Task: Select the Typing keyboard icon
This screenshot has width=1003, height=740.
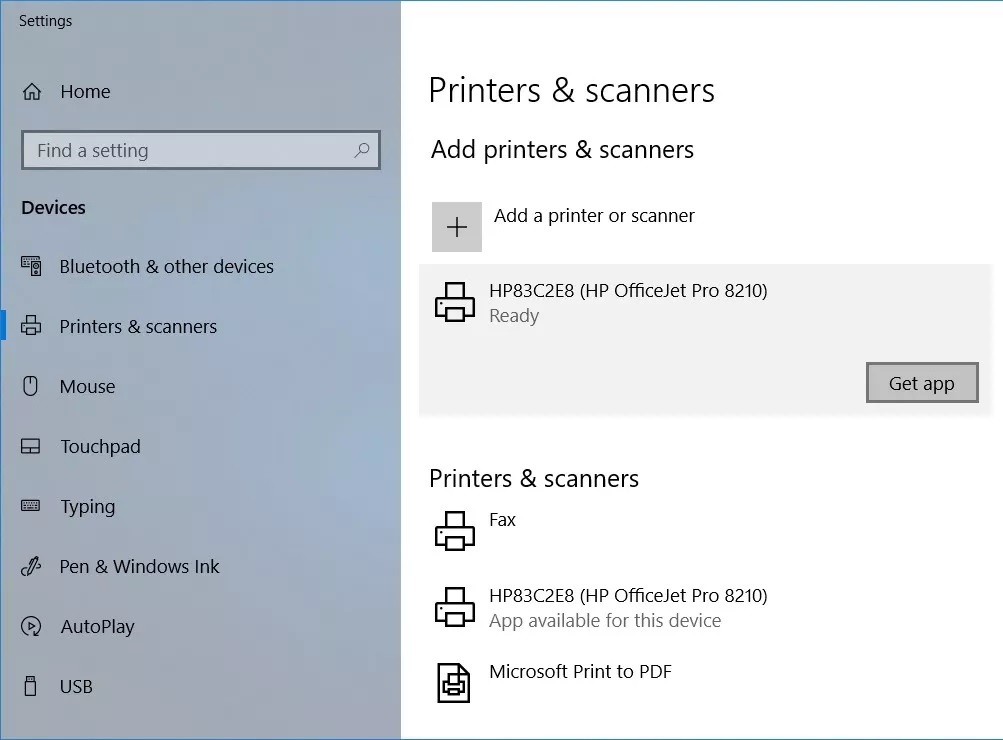Action: (31, 507)
